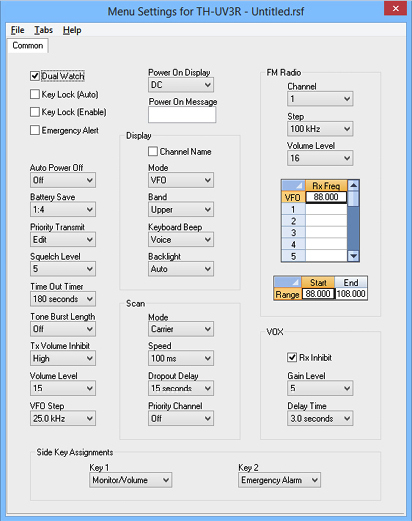Open FM Radio Step dropdown
Viewport: 412px width, 521px height.
click(320, 129)
